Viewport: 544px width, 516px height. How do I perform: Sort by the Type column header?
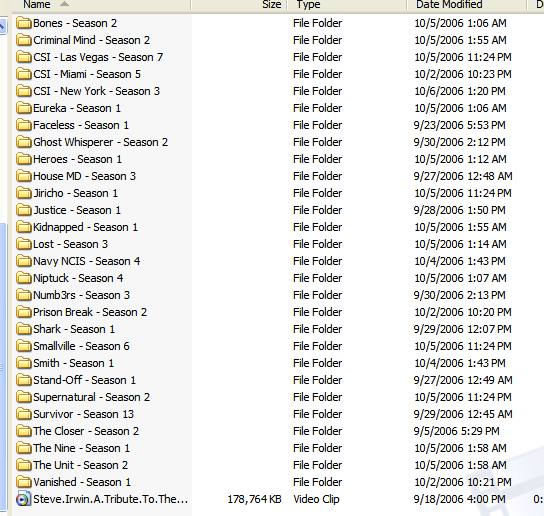coord(347,5)
